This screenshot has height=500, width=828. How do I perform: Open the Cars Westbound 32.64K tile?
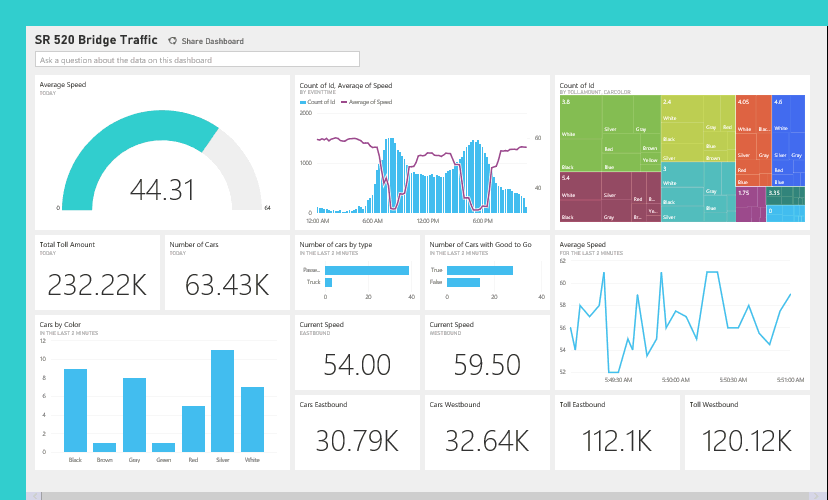point(487,432)
